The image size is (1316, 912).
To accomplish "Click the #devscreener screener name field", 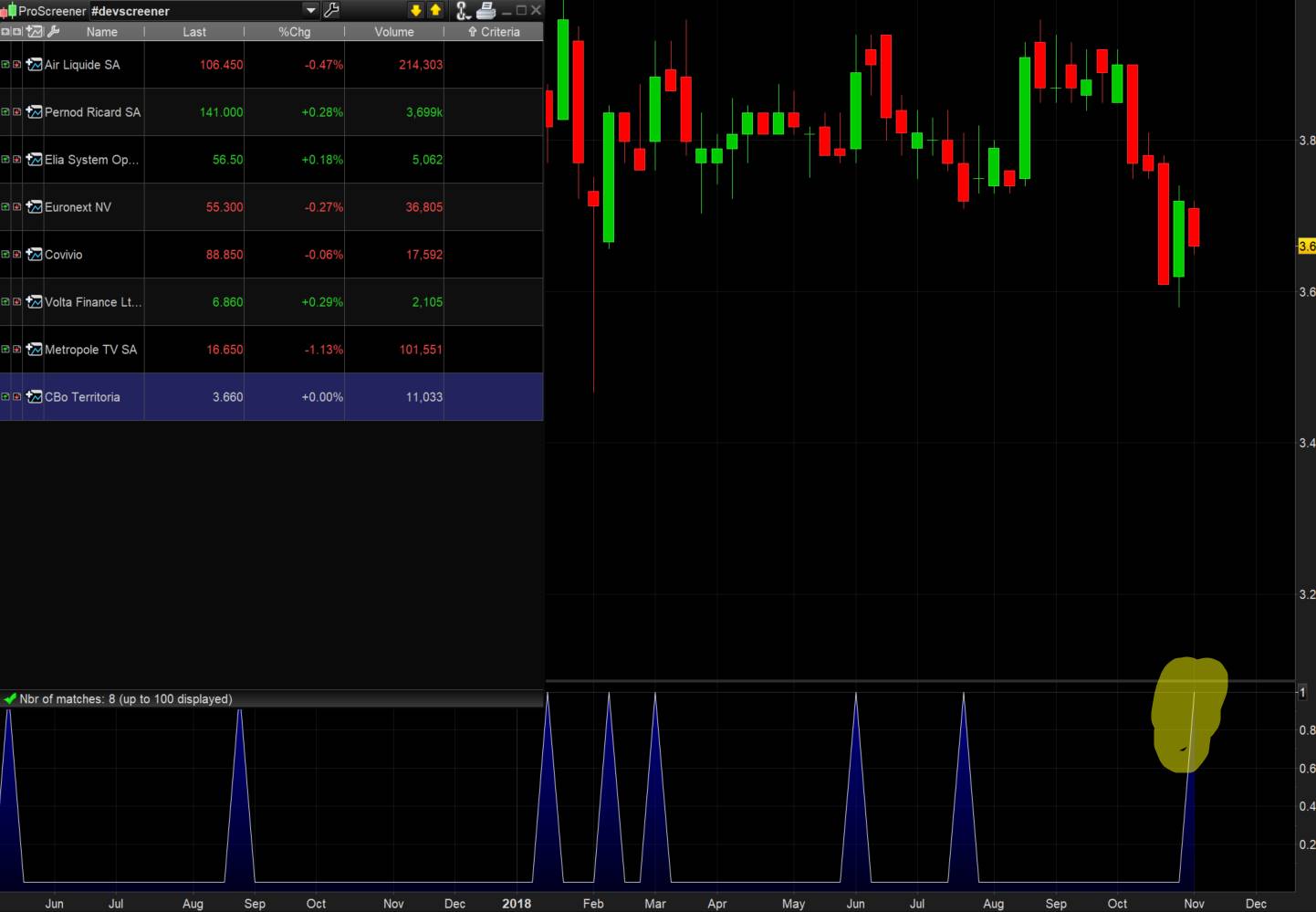I will tap(196, 11).
